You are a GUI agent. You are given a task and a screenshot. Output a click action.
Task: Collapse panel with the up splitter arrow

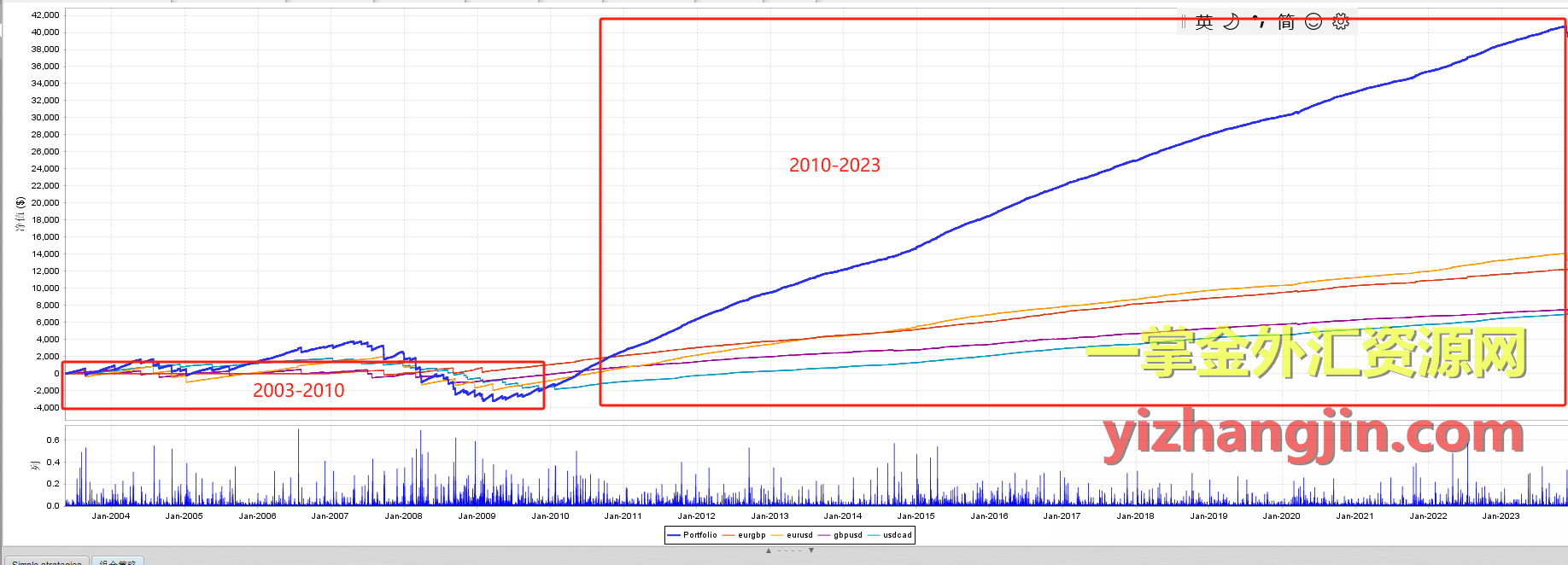click(769, 550)
